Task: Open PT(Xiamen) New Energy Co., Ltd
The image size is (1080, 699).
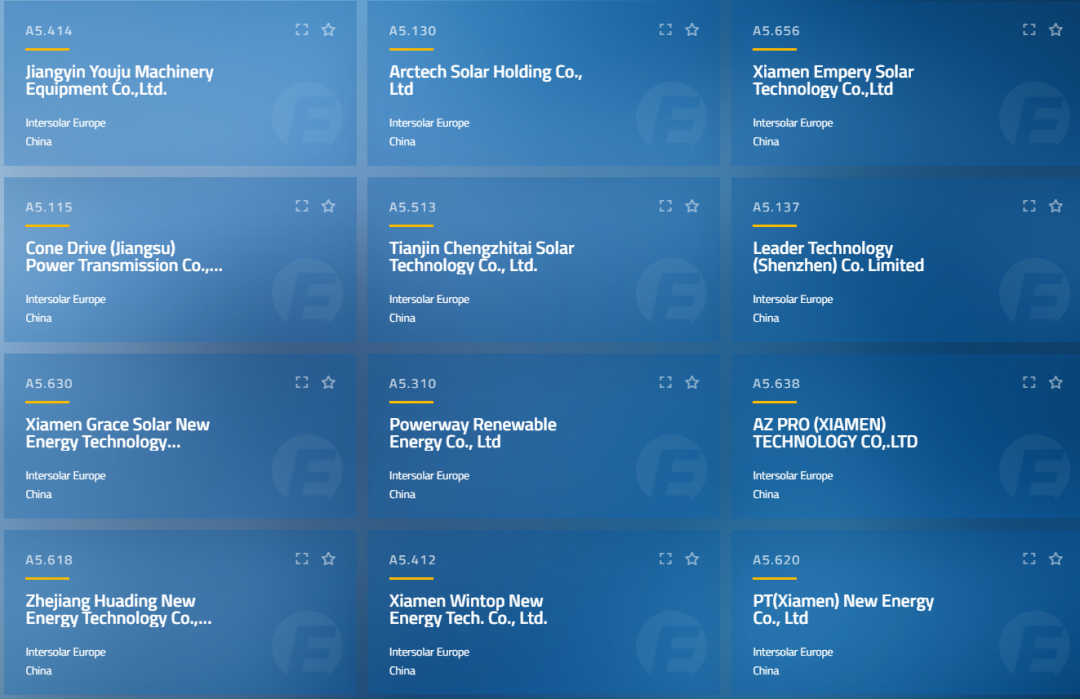Action: (843, 609)
